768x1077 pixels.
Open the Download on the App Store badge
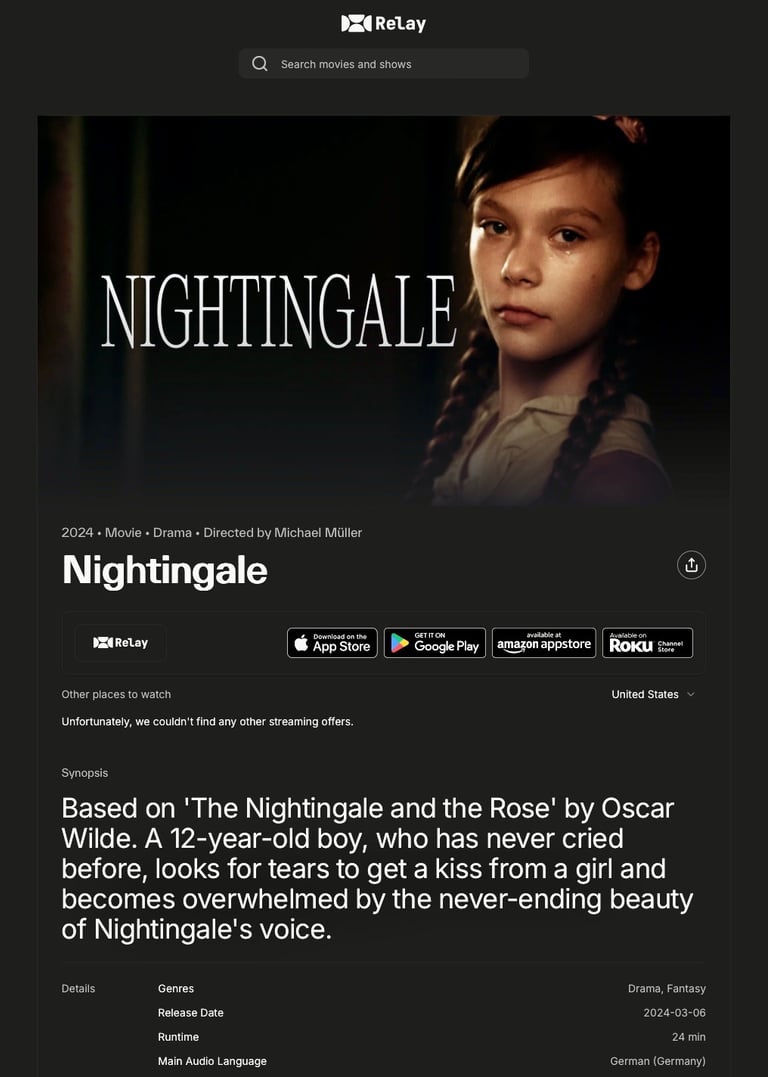point(332,643)
